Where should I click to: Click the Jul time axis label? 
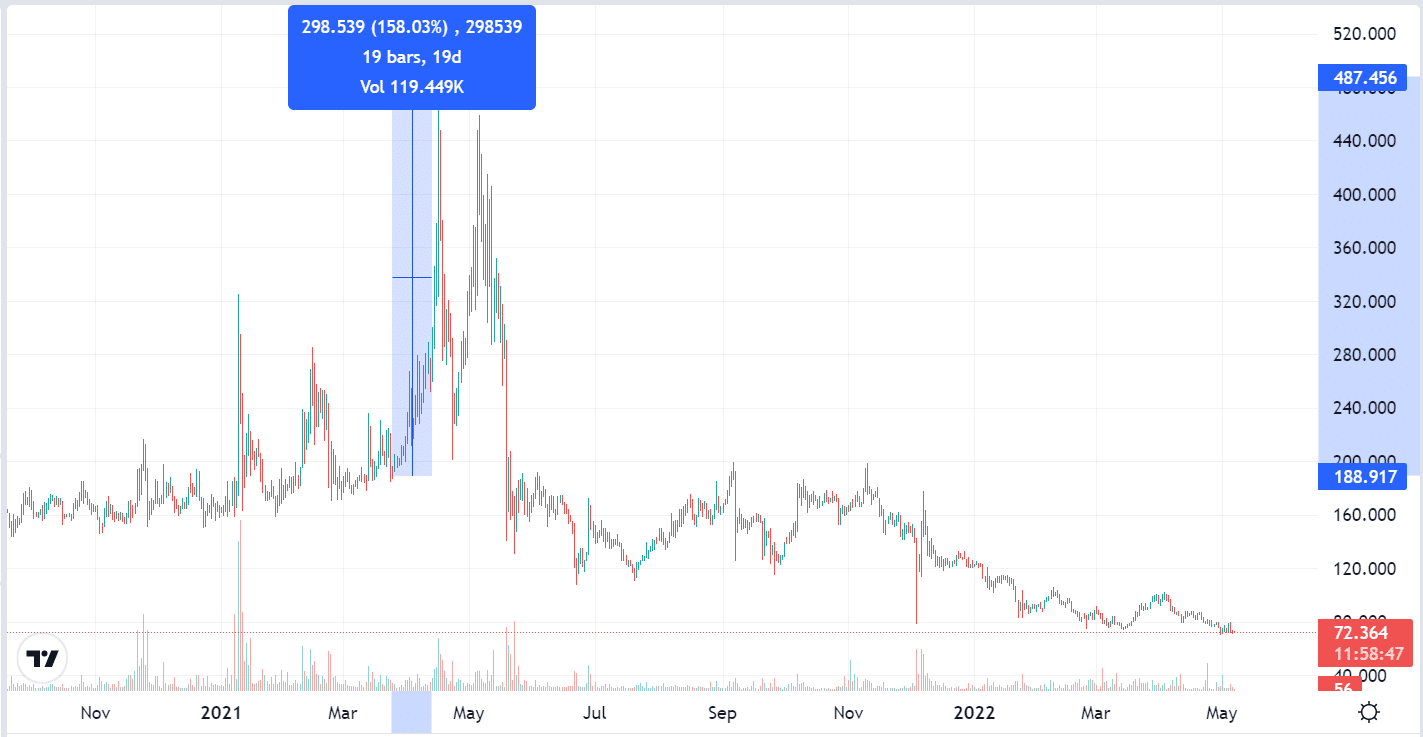(595, 713)
